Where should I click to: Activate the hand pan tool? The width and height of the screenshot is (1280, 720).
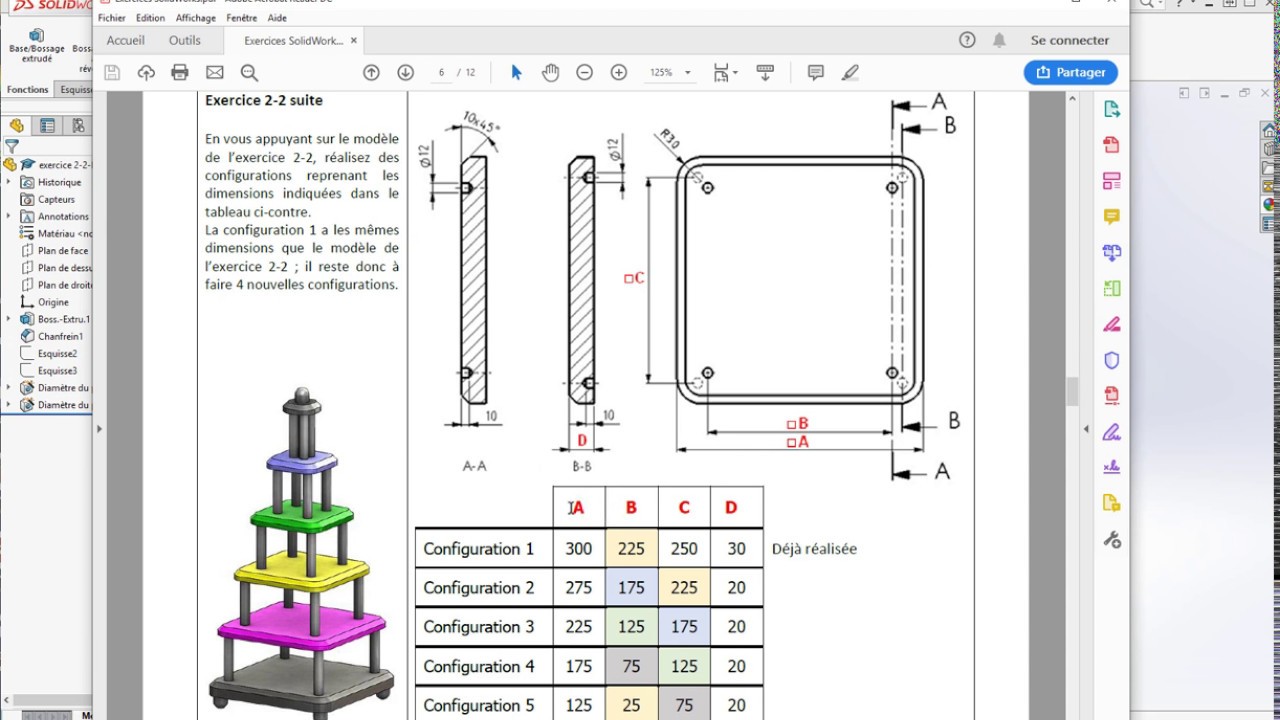point(550,72)
